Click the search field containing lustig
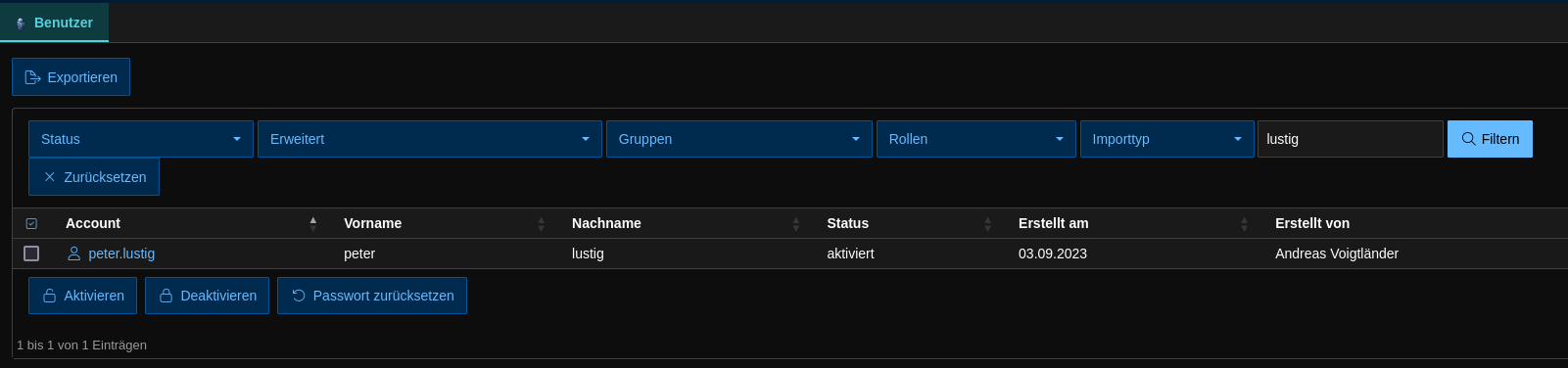This screenshot has height=368, width=1568. click(x=1351, y=139)
